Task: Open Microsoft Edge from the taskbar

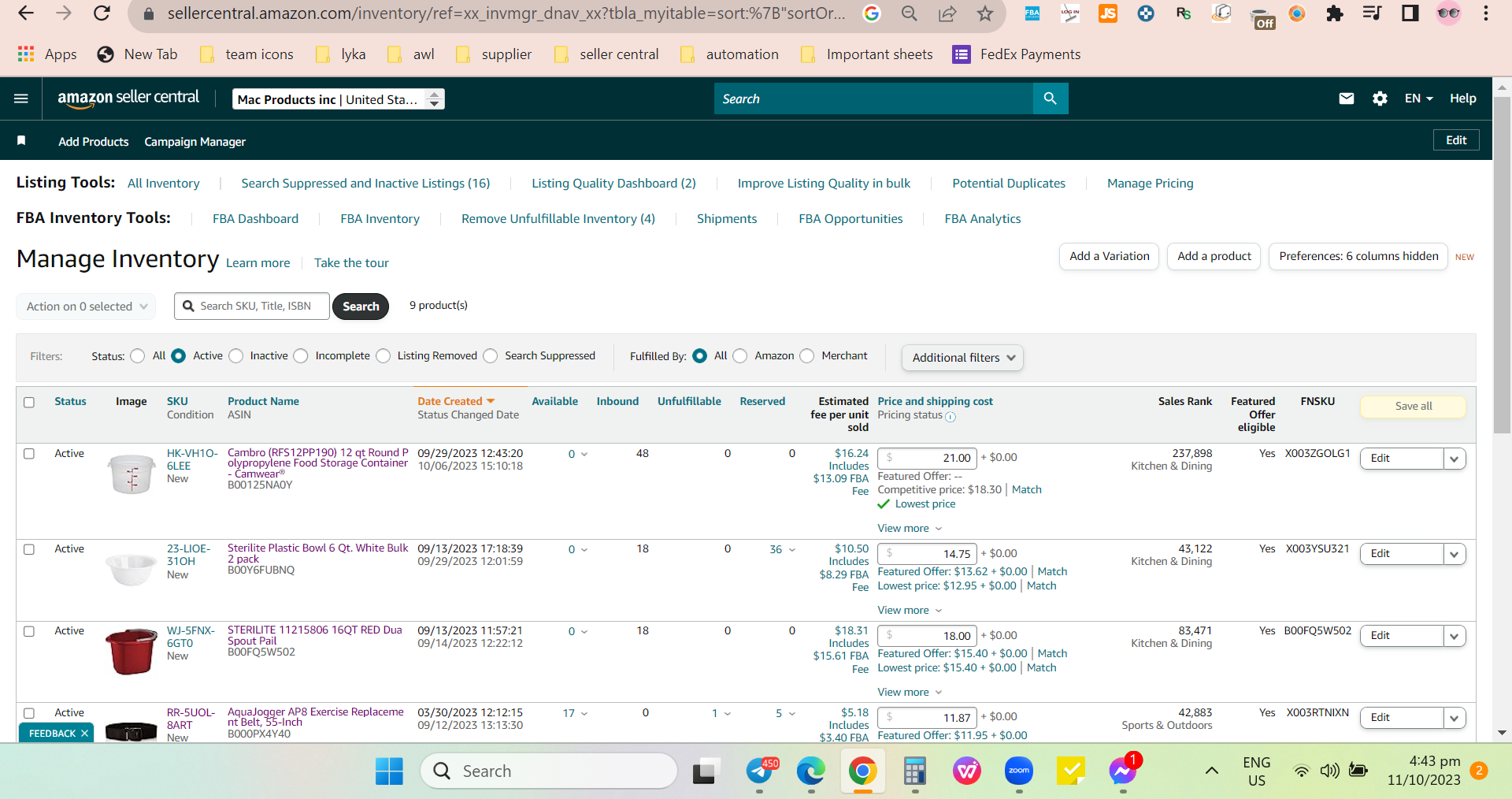Action: (x=810, y=771)
